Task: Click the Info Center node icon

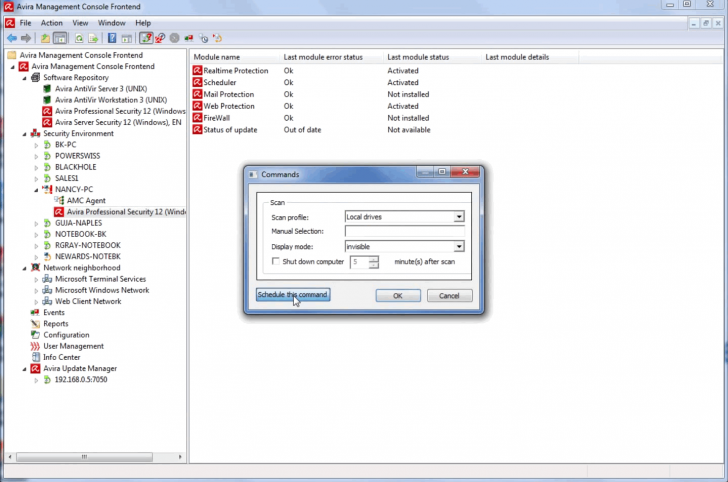Action: pyautogui.click(x=35, y=357)
